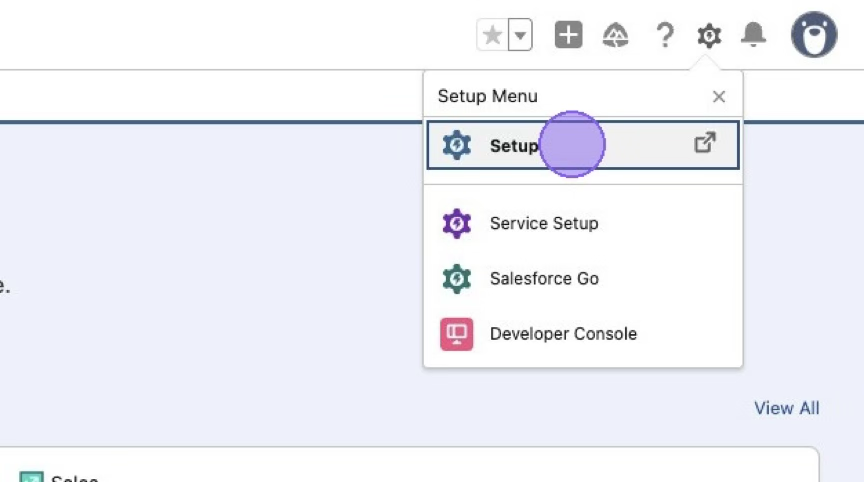Image resolution: width=864 pixels, height=482 pixels.
Task: Click the purple Service Setup gear icon
Action: tap(457, 223)
